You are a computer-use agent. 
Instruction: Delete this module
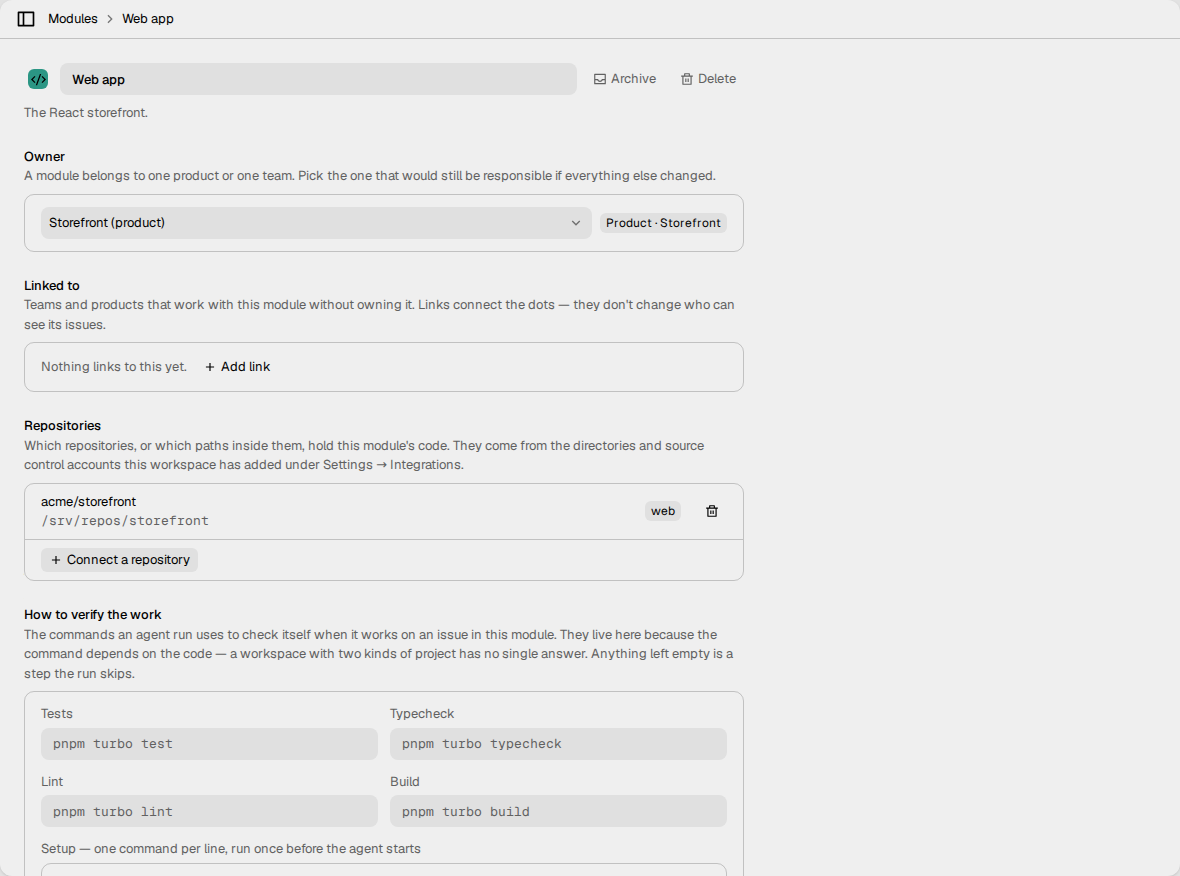708,79
